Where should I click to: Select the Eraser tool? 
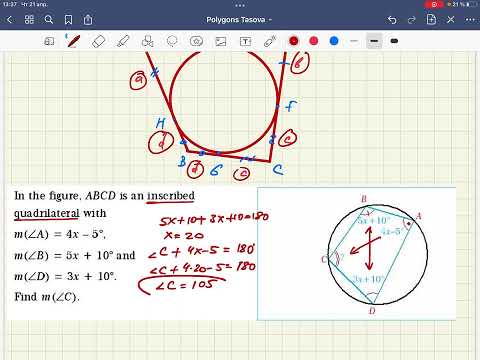(98, 41)
